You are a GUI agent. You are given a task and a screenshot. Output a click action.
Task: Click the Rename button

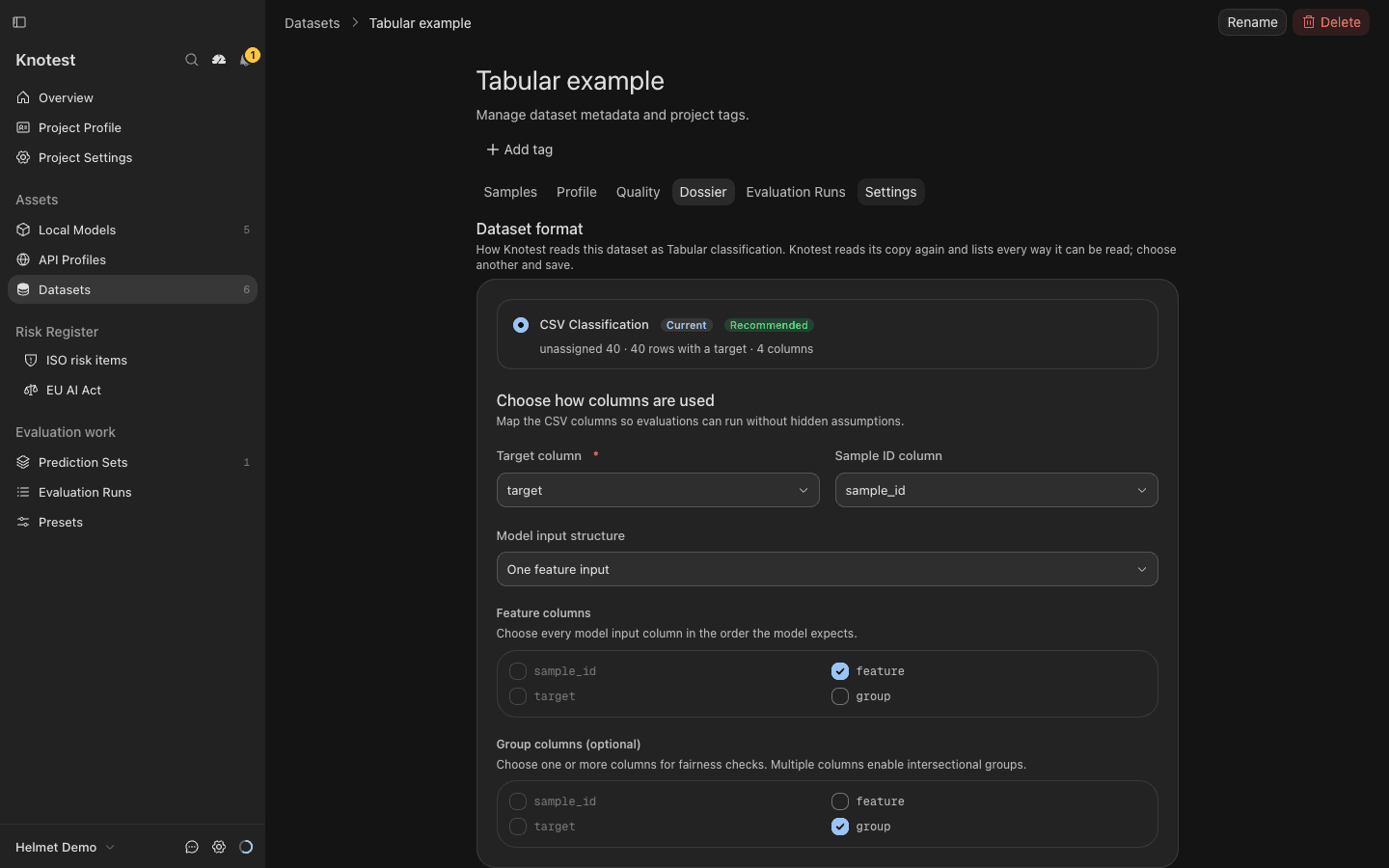point(1252,22)
